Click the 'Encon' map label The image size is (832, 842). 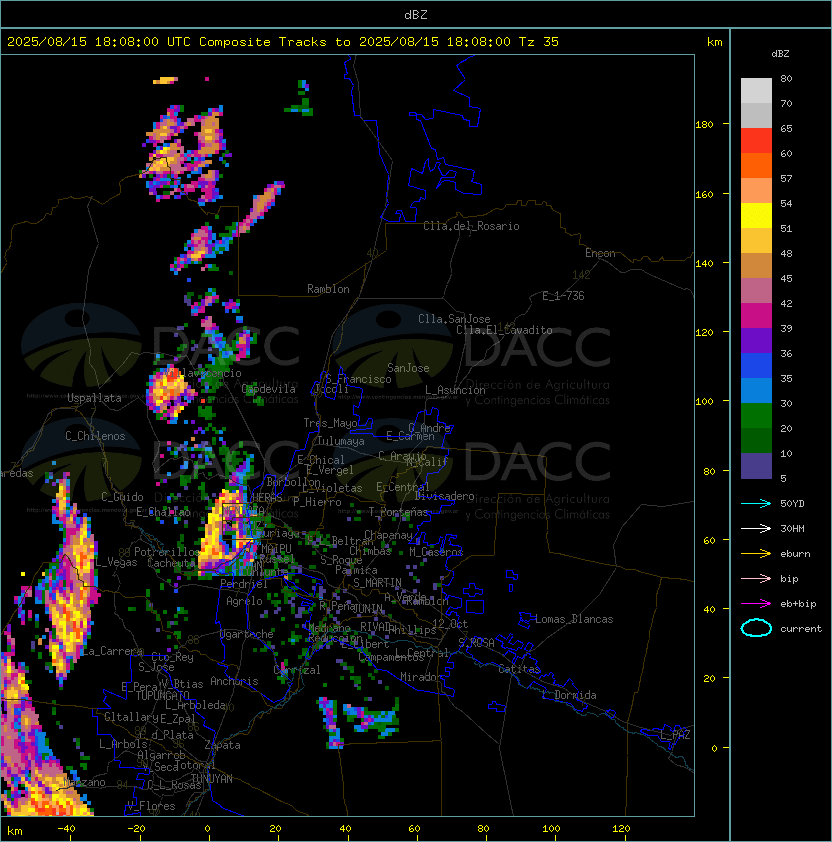(600, 253)
